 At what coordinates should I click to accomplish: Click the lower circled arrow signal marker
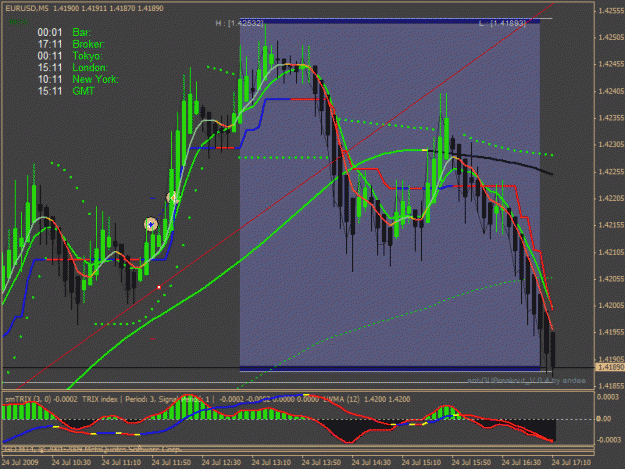point(151,224)
